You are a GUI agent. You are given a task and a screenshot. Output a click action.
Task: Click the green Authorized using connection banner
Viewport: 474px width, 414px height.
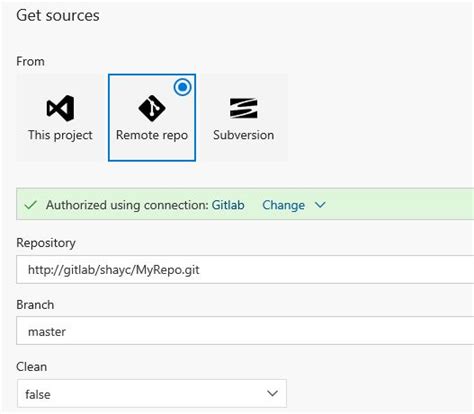(x=245, y=204)
